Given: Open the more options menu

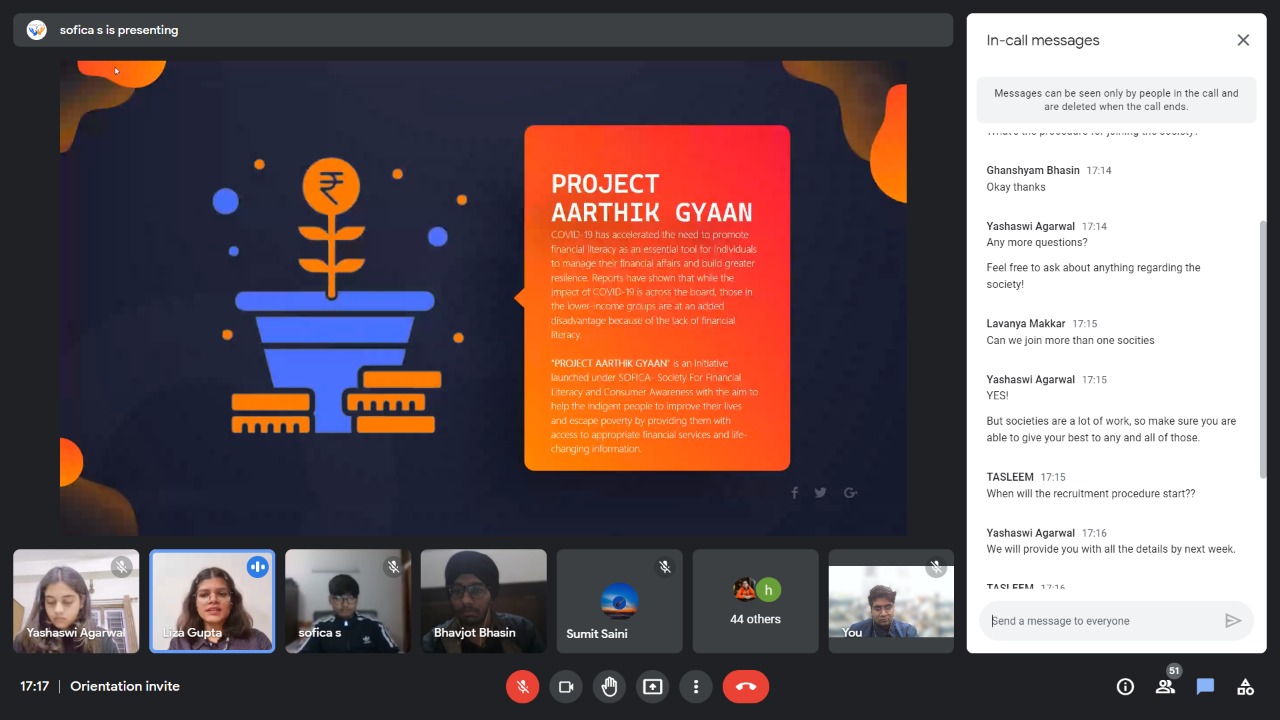Looking at the screenshot, I should pos(696,687).
